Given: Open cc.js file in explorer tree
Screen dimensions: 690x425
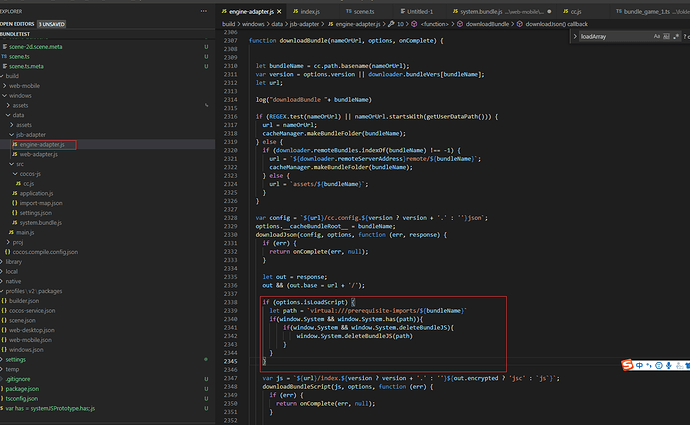Looking at the screenshot, I should pos(29,183).
